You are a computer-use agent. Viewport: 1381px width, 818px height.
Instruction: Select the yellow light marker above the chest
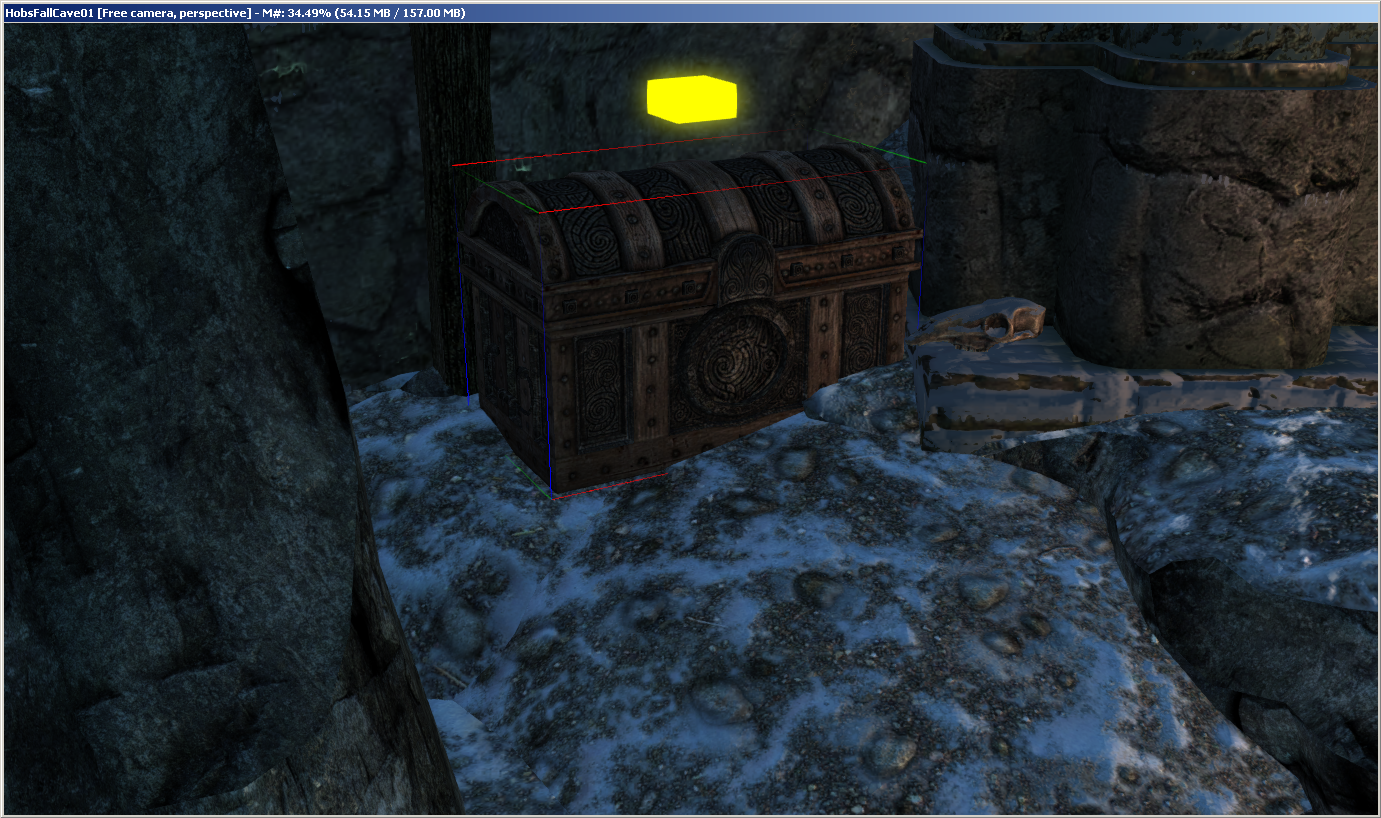690,98
